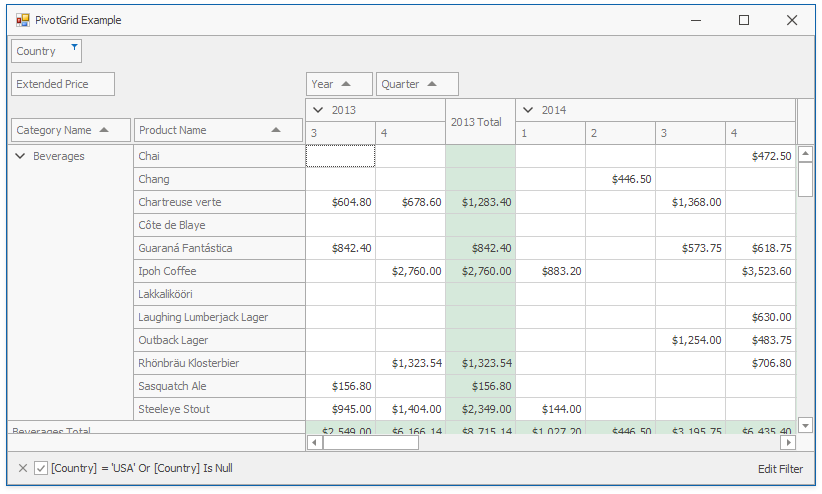Remove filter using the X icon
Image resolution: width=822 pixels, height=494 pixels.
tap(23, 468)
